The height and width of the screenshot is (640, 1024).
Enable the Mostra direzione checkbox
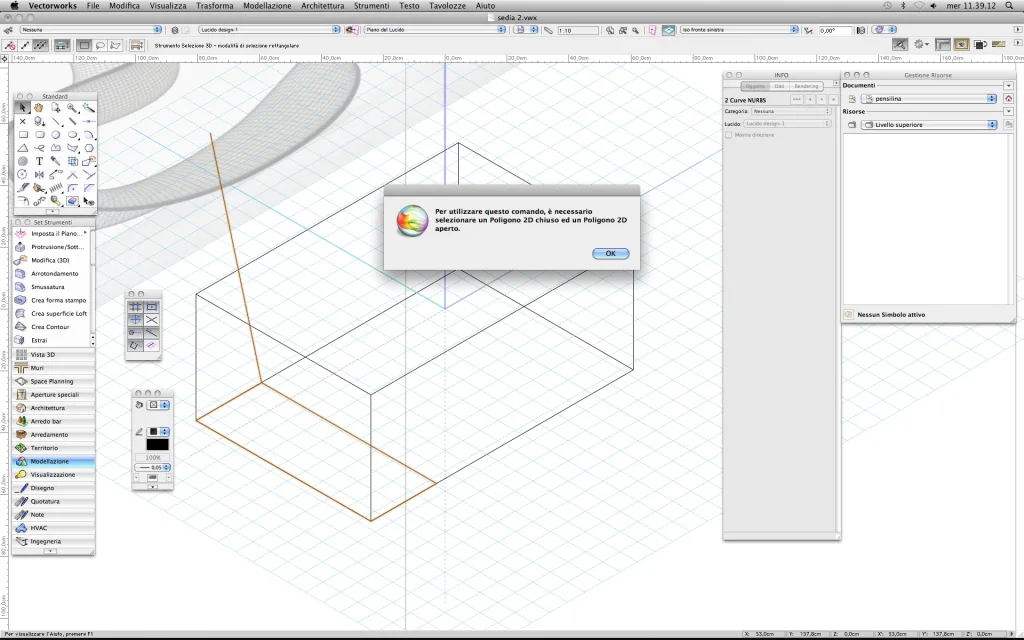pos(729,134)
